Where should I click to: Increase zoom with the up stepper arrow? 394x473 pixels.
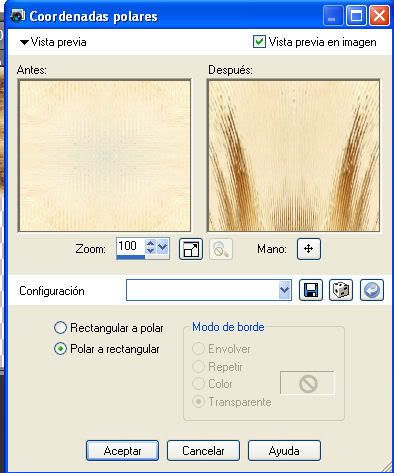coord(150,243)
